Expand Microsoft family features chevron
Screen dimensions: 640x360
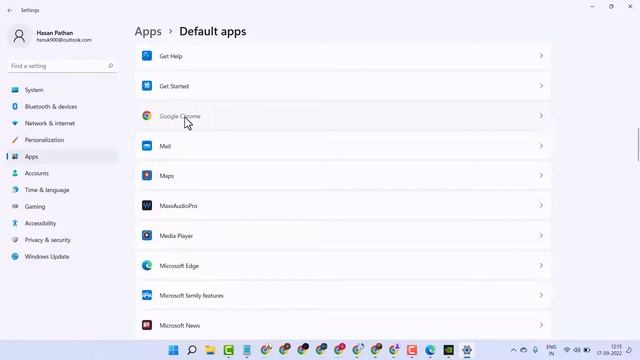point(541,295)
